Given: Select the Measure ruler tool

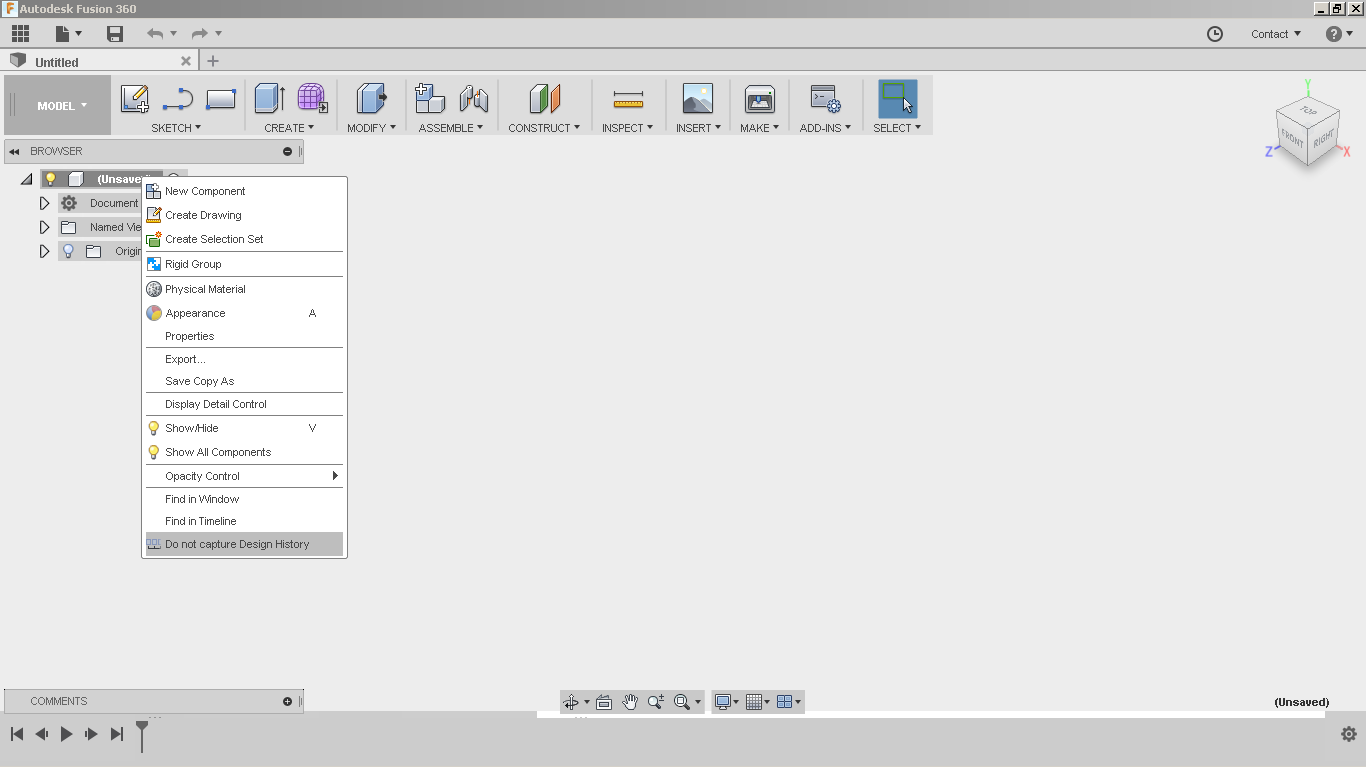Looking at the screenshot, I should [x=628, y=99].
